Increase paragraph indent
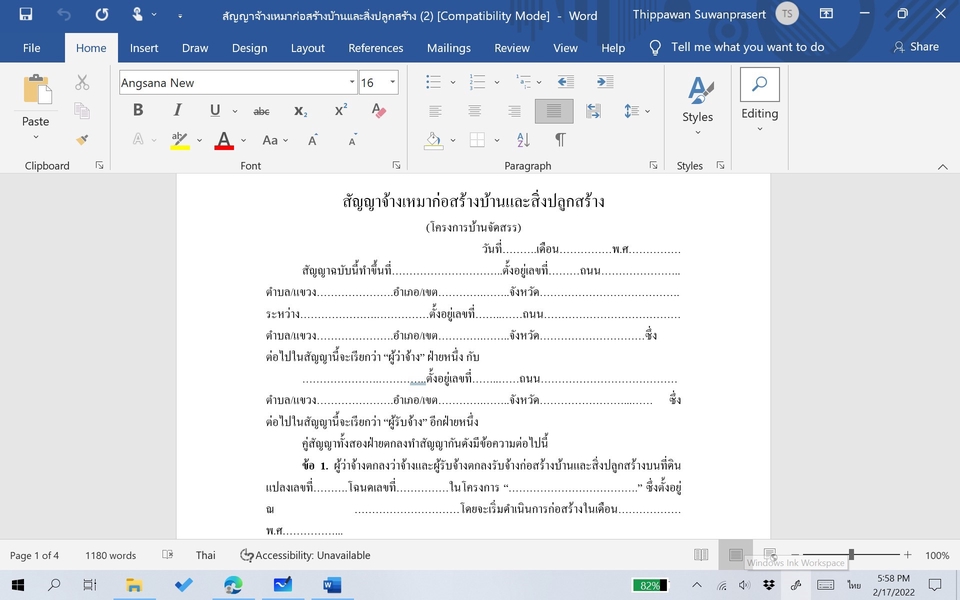Viewport: 960px width, 600px height. coord(605,82)
